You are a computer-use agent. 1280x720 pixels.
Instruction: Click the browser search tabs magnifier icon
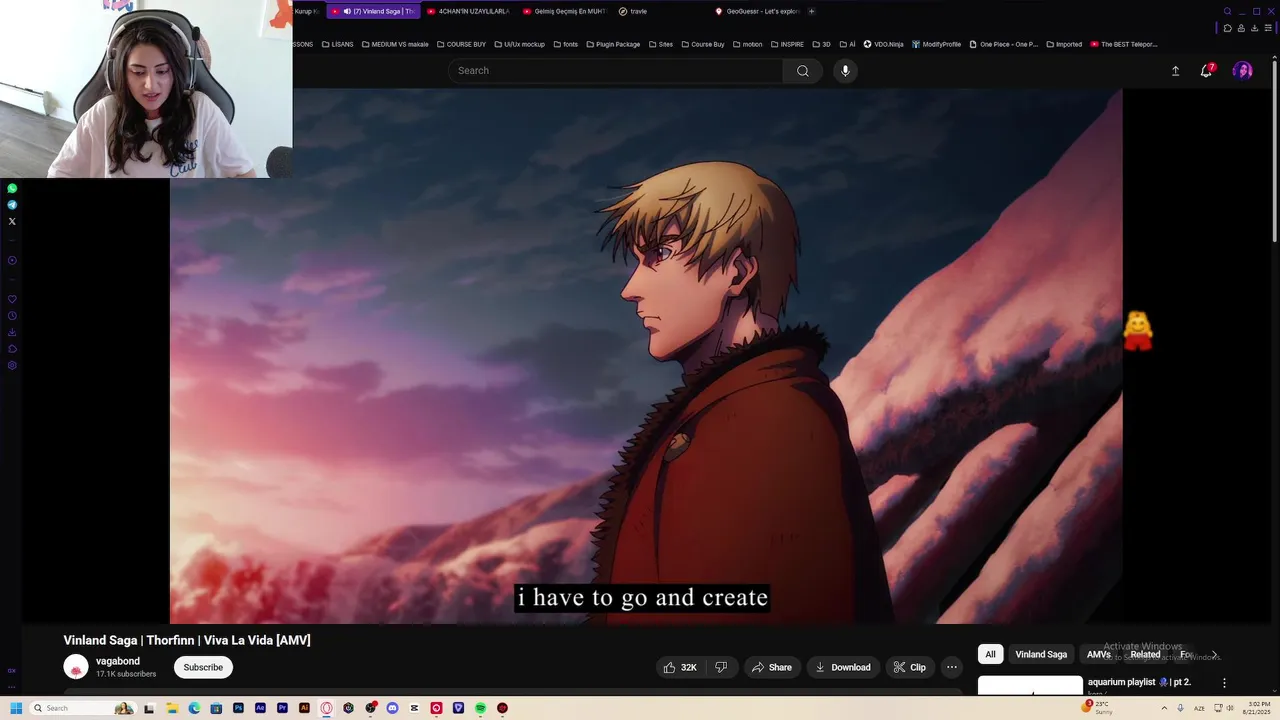(x=1227, y=12)
